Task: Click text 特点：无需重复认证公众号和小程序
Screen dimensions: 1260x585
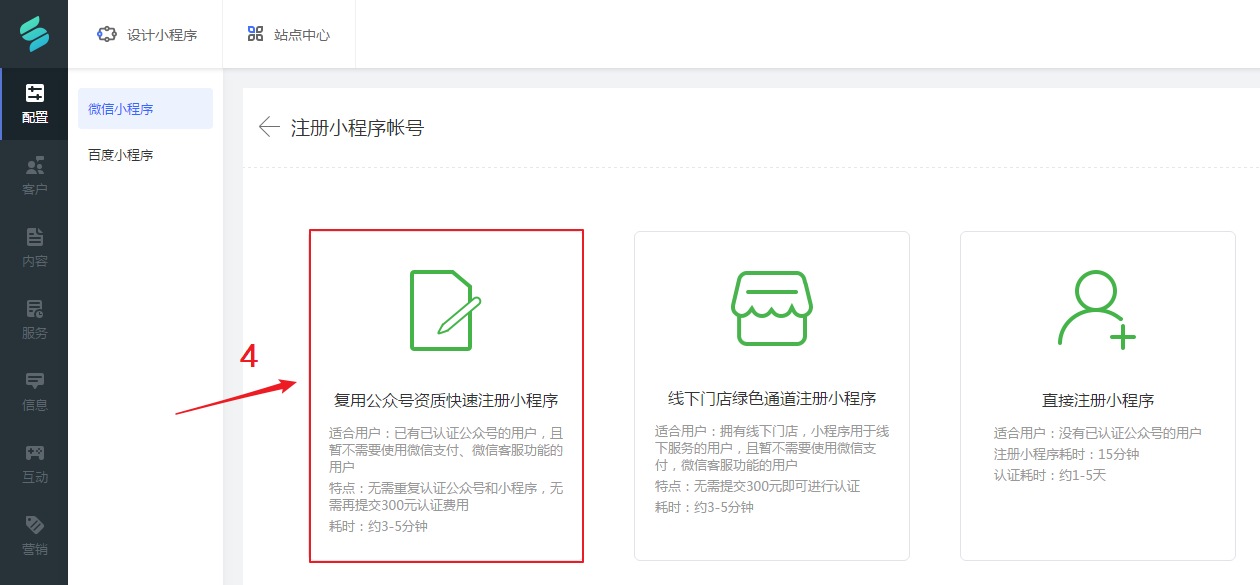Action: click(446, 496)
